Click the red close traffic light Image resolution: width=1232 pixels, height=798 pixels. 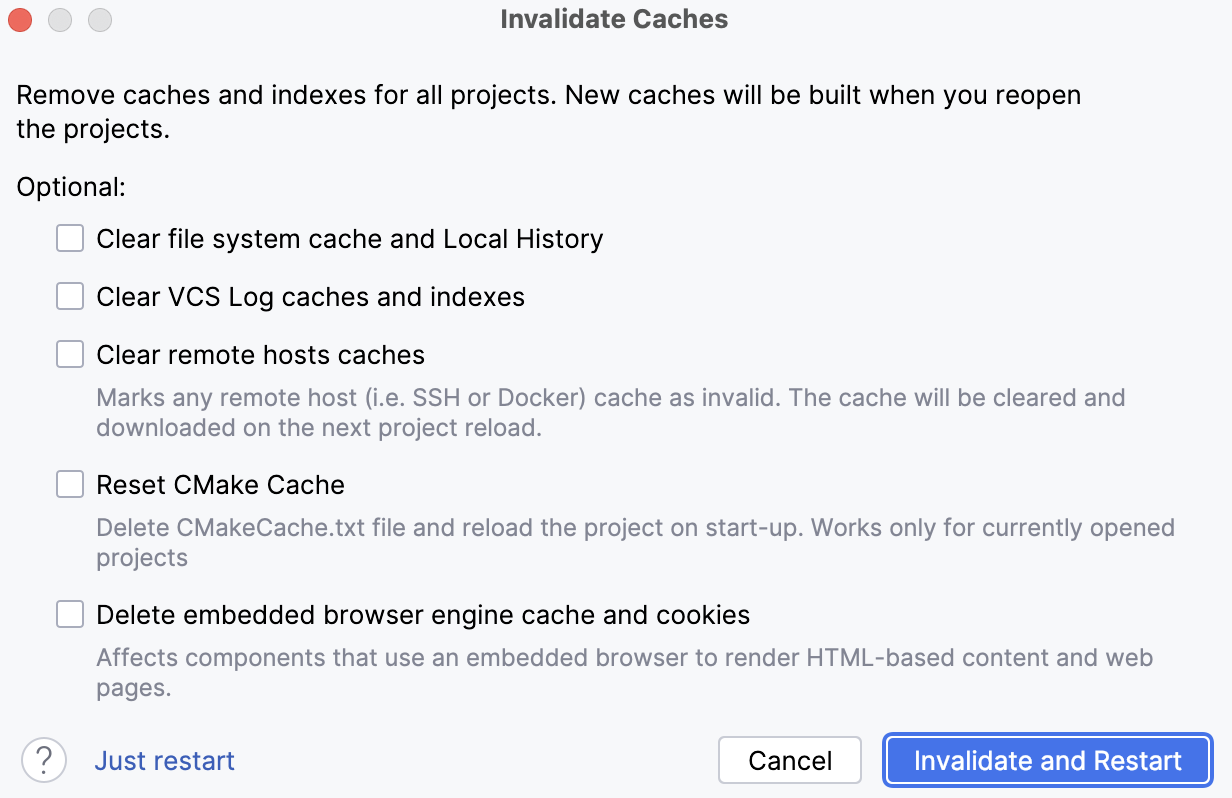[x=19, y=19]
